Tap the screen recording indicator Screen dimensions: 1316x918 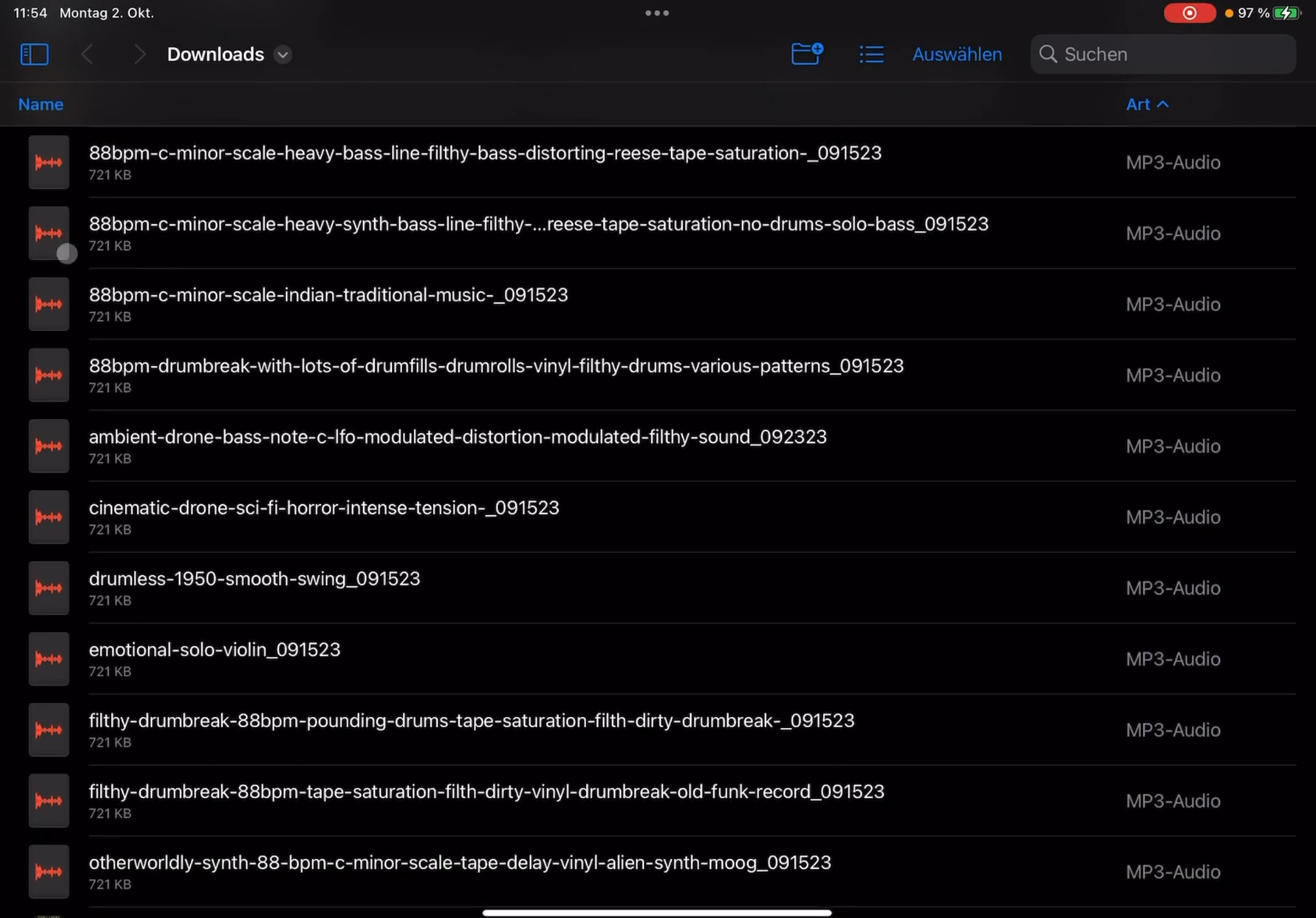[1189, 13]
